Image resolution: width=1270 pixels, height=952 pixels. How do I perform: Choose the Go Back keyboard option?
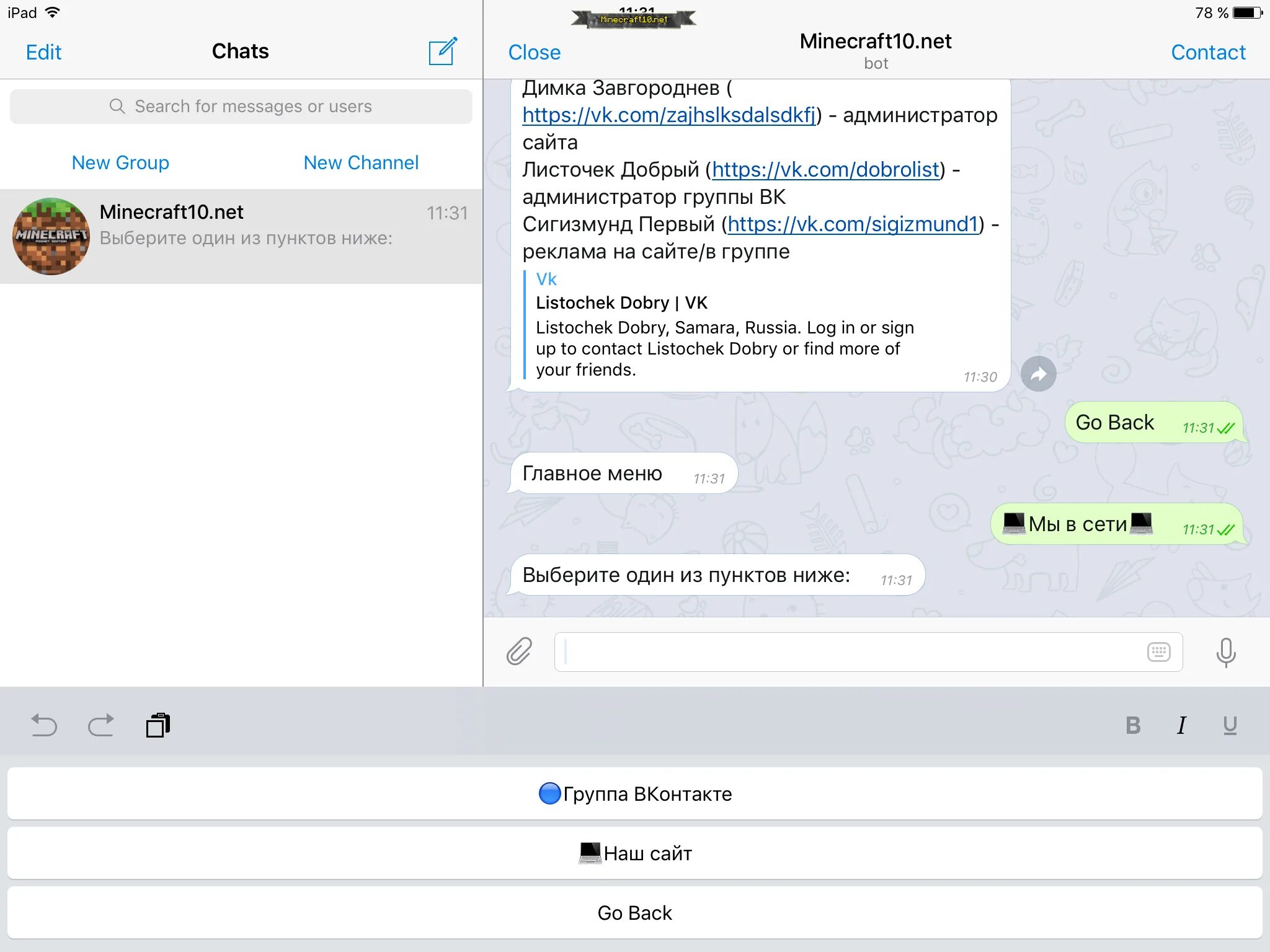click(x=635, y=913)
